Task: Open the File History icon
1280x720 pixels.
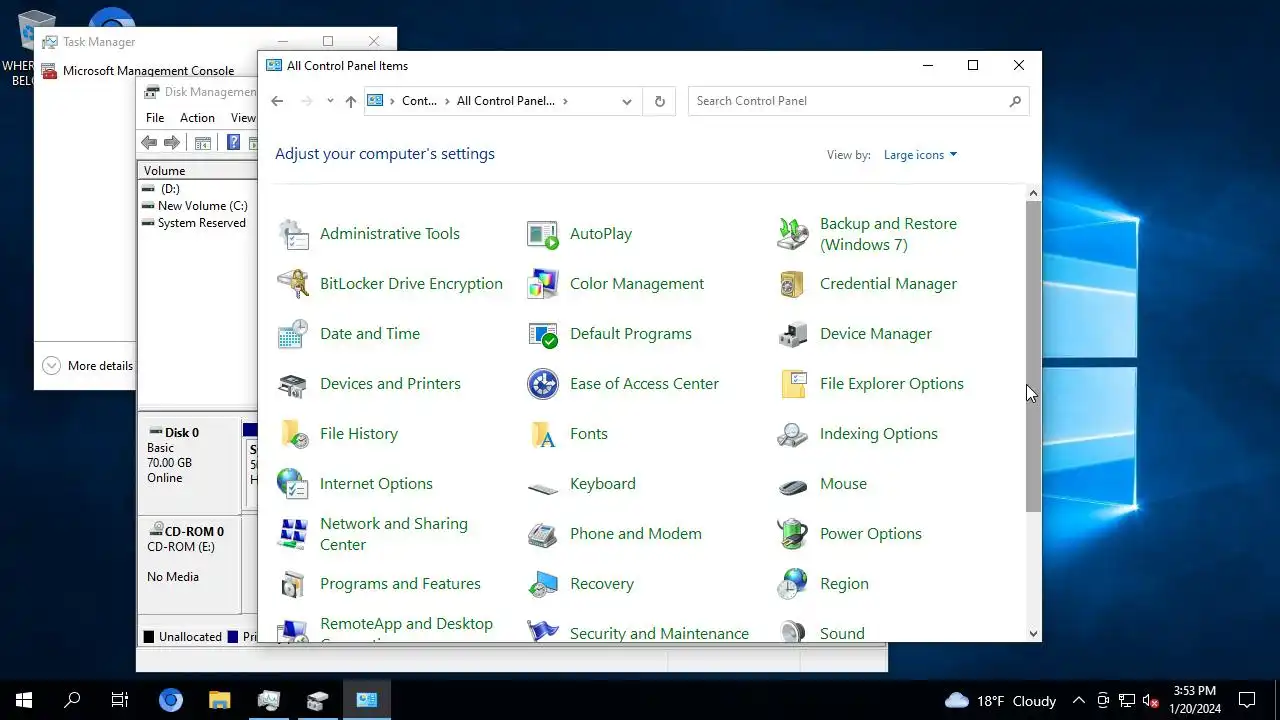Action: (x=293, y=434)
